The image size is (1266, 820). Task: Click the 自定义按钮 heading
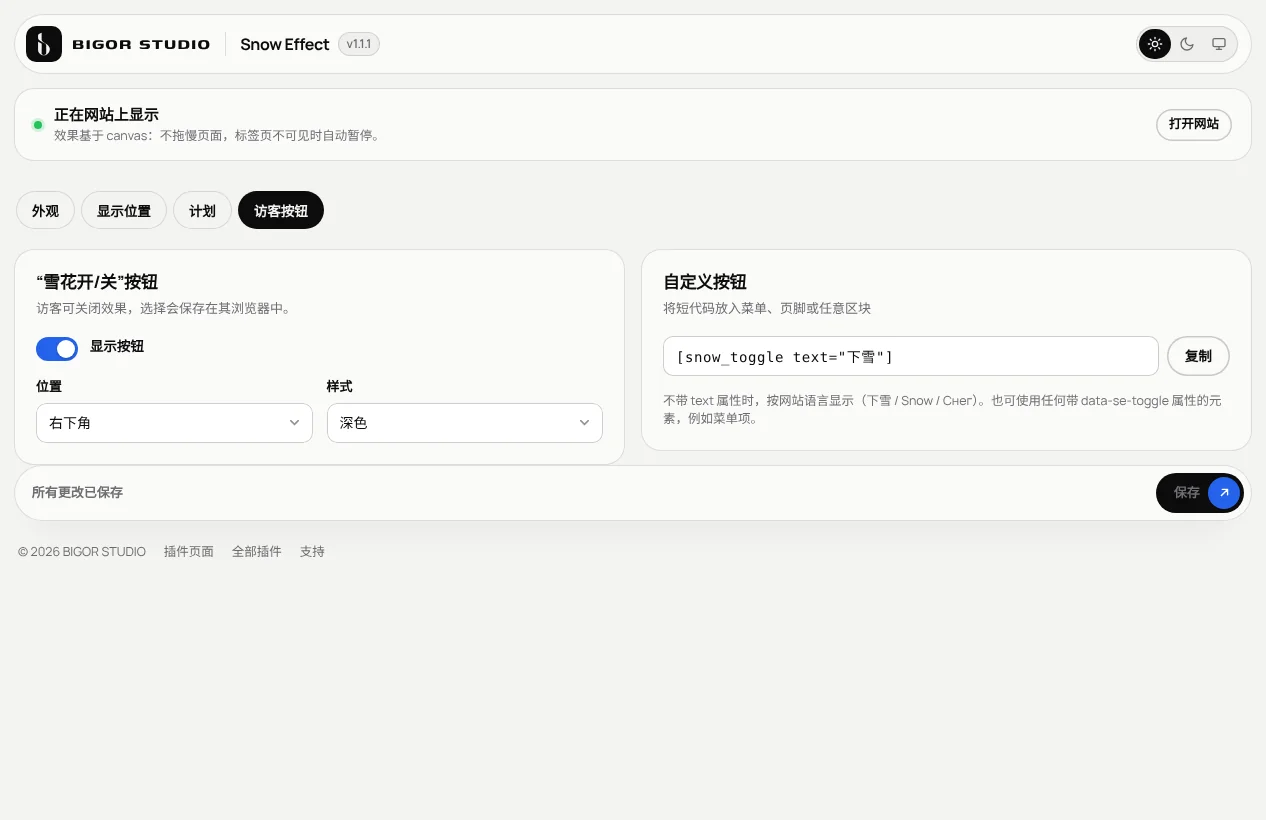705,282
